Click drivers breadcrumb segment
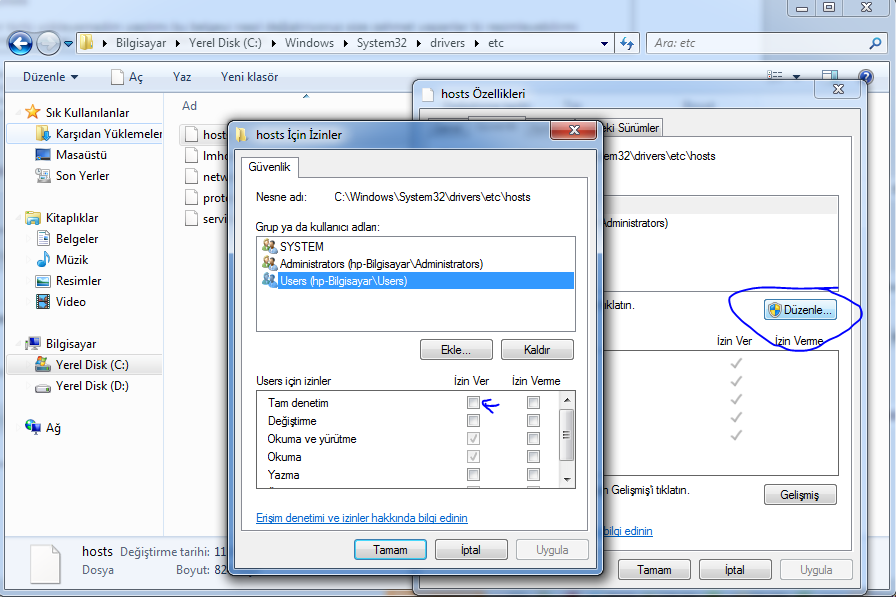Screen dimensions: 896x597 tap(447, 43)
